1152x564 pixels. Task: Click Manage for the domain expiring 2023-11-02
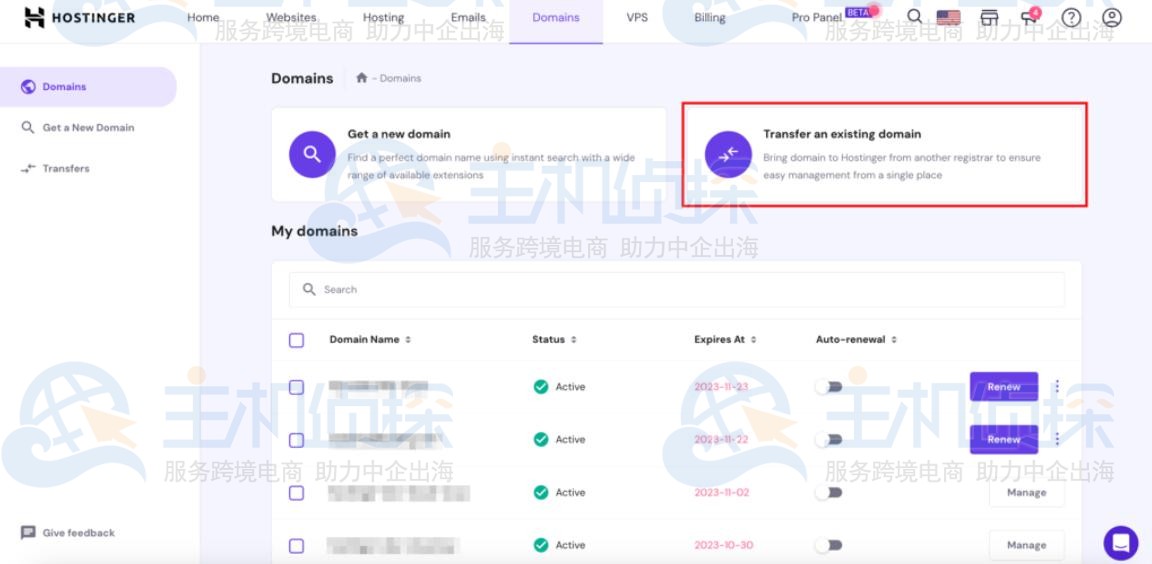pos(1027,492)
